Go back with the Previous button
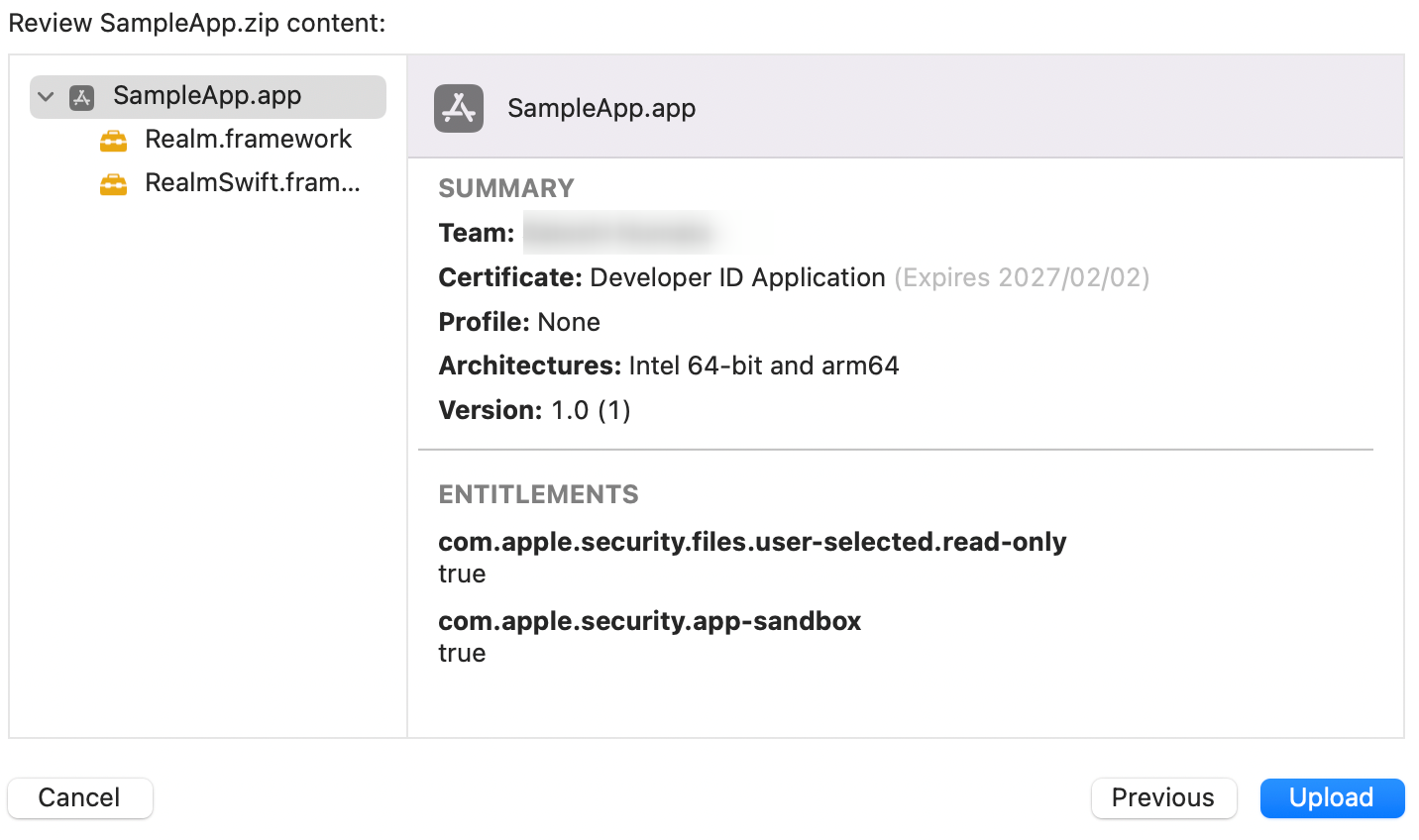 1163,797
